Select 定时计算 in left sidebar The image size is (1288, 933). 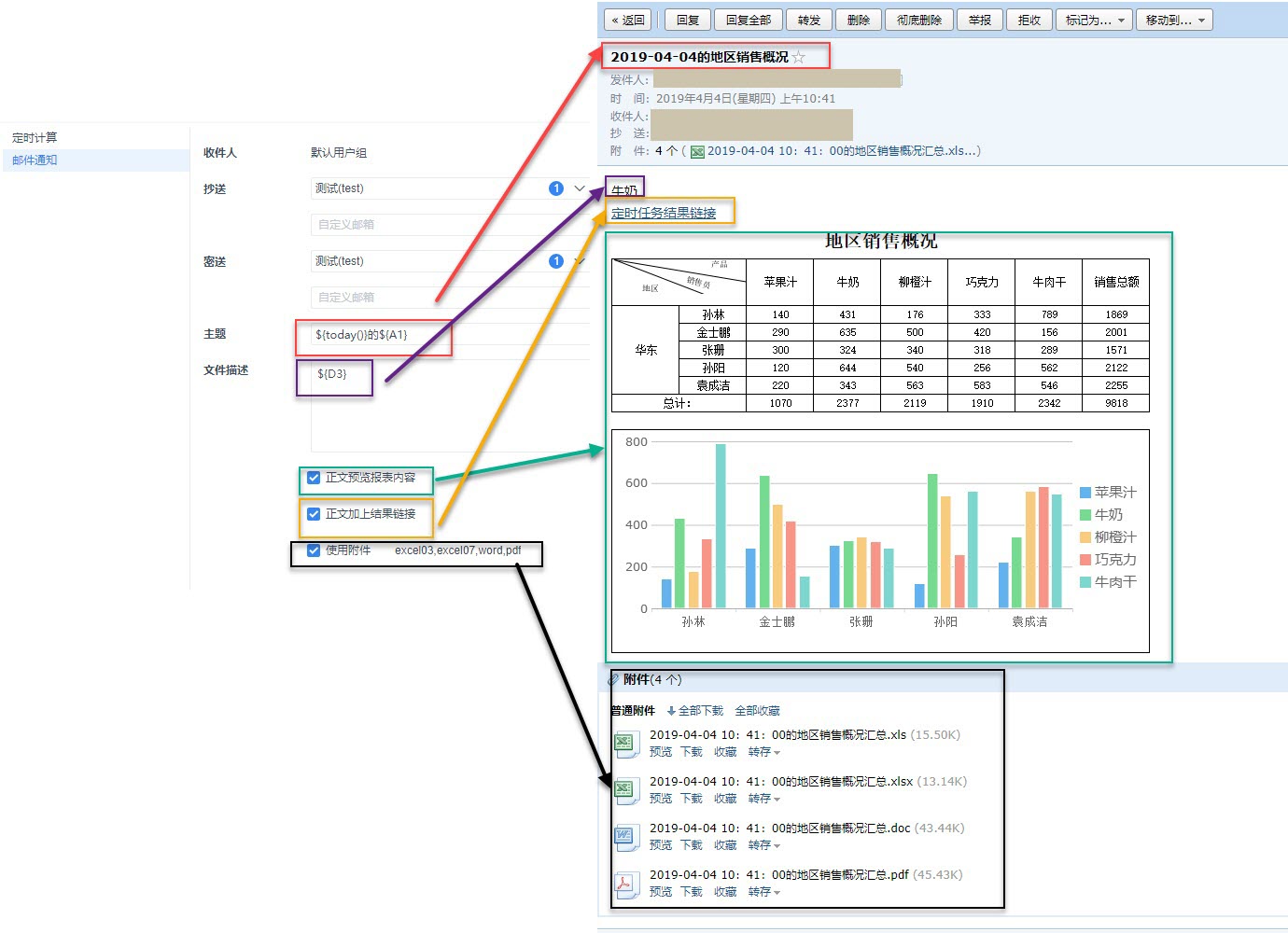click(35, 137)
